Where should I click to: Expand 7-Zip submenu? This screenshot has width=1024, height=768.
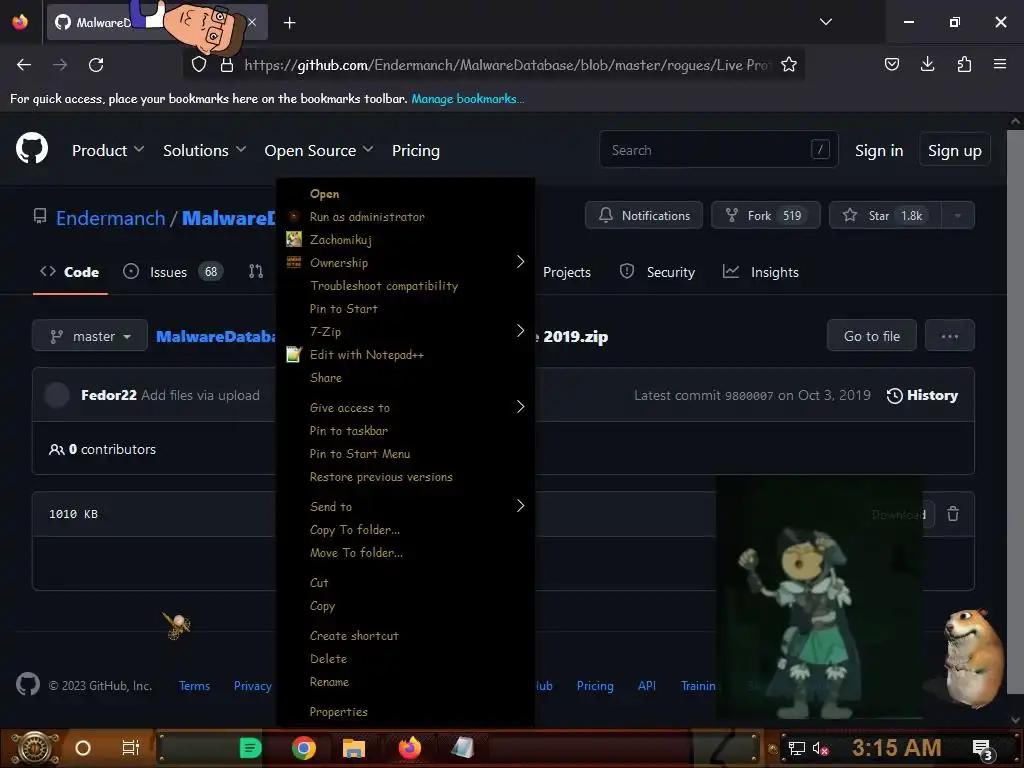coord(405,331)
